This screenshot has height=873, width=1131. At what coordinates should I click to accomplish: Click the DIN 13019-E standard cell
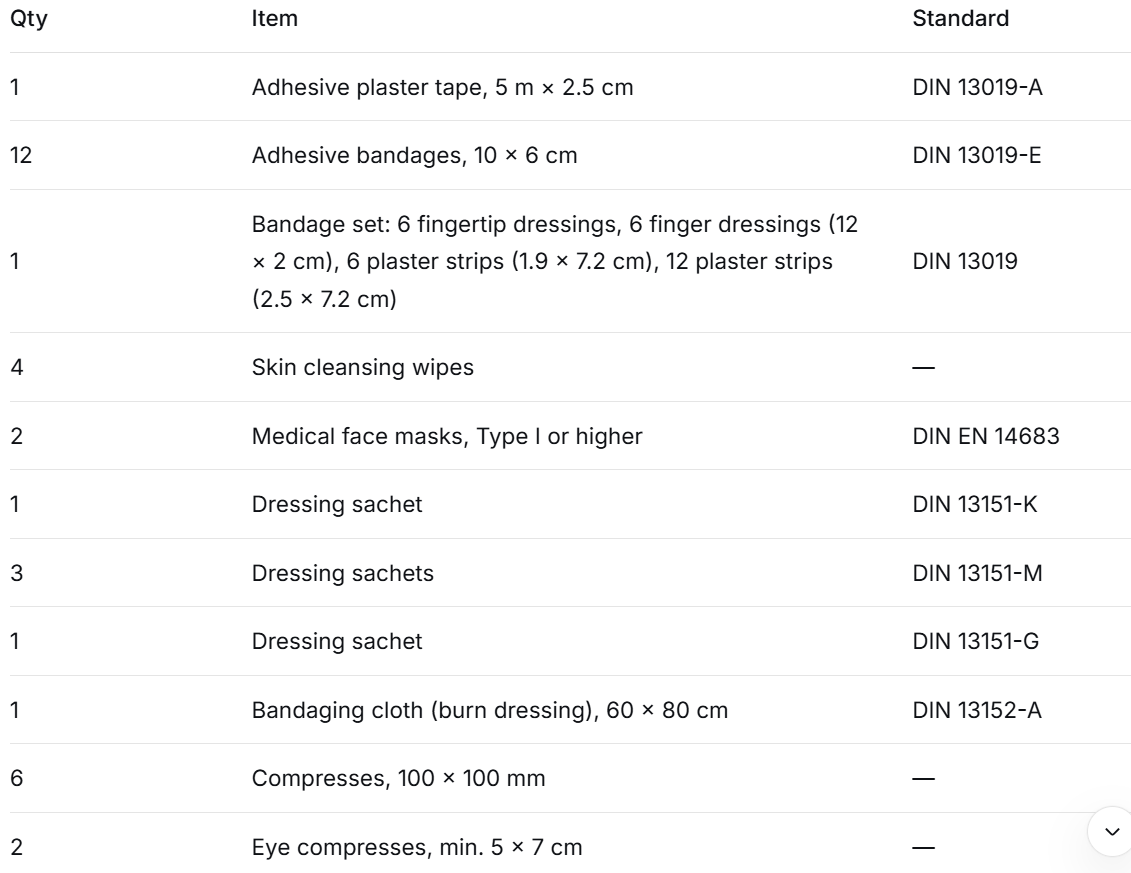click(977, 155)
